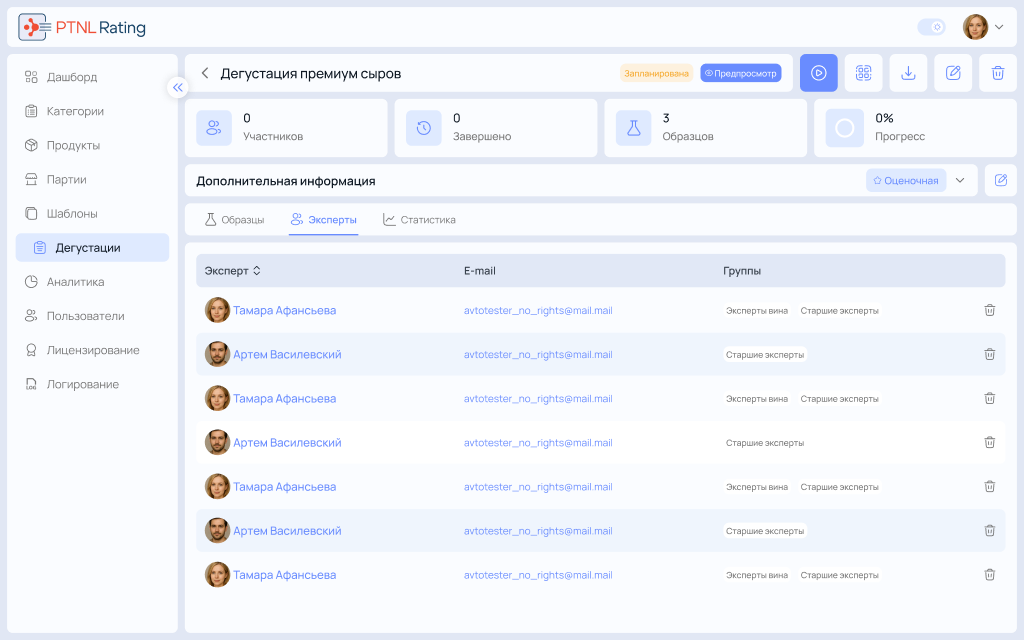Click the 0% Прогресс value
1024x640 pixels.
point(884,118)
